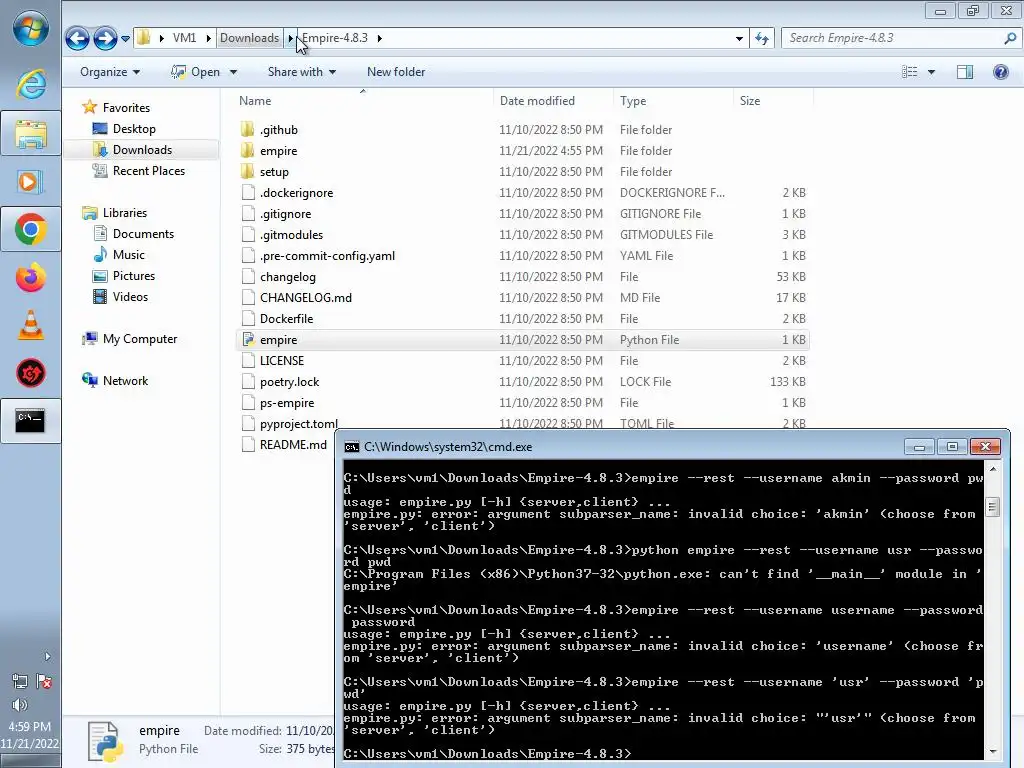Open Documents library

tap(143, 234)
